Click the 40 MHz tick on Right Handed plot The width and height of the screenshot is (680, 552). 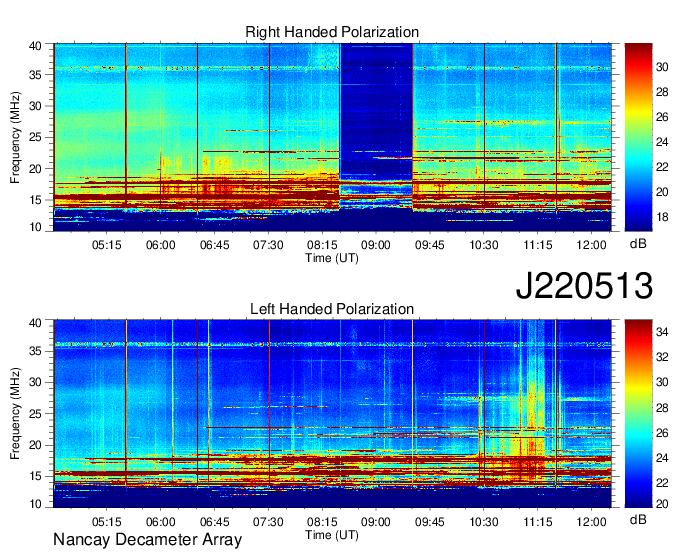pos(35,46)
